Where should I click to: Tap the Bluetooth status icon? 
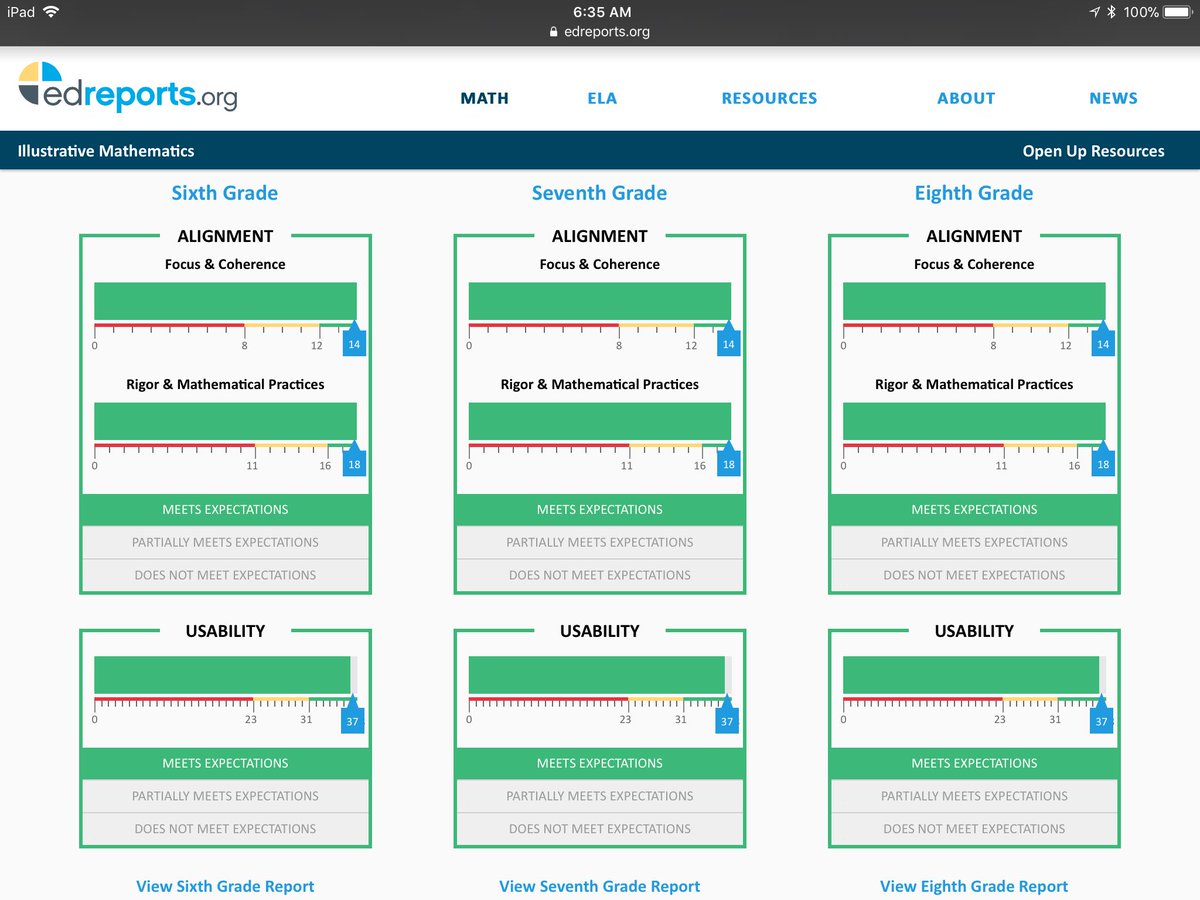(x=1111, y=12)
